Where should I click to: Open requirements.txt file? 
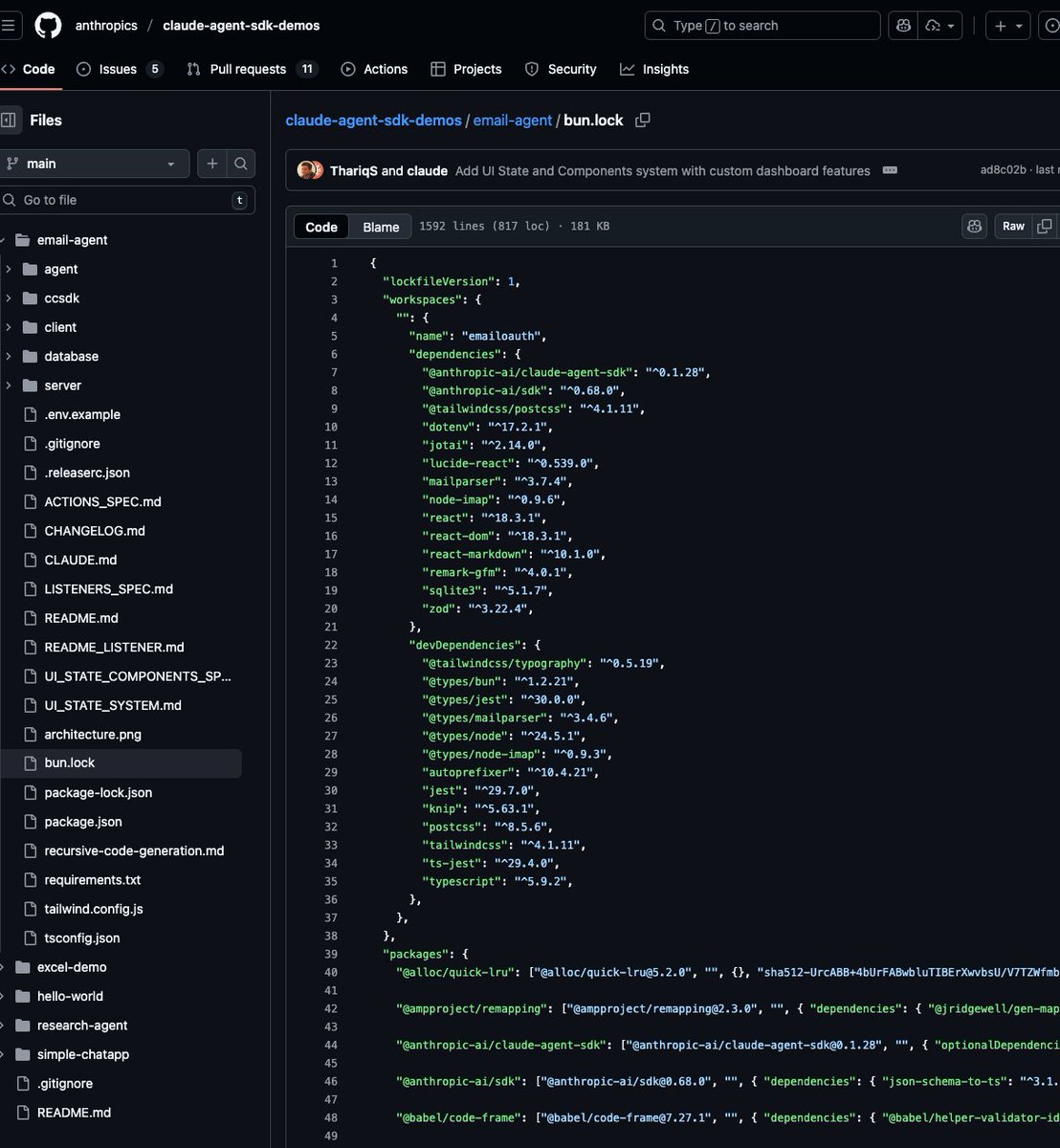(93, 880)
